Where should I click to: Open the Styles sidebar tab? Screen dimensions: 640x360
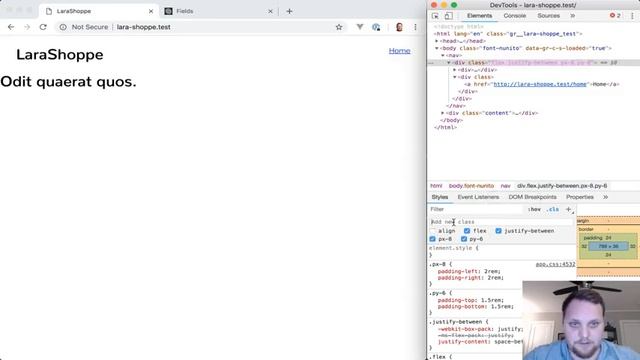click(440, 197)
